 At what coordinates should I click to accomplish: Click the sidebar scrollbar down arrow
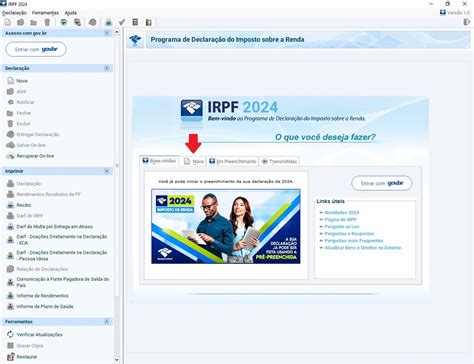(x=117, y=360)
